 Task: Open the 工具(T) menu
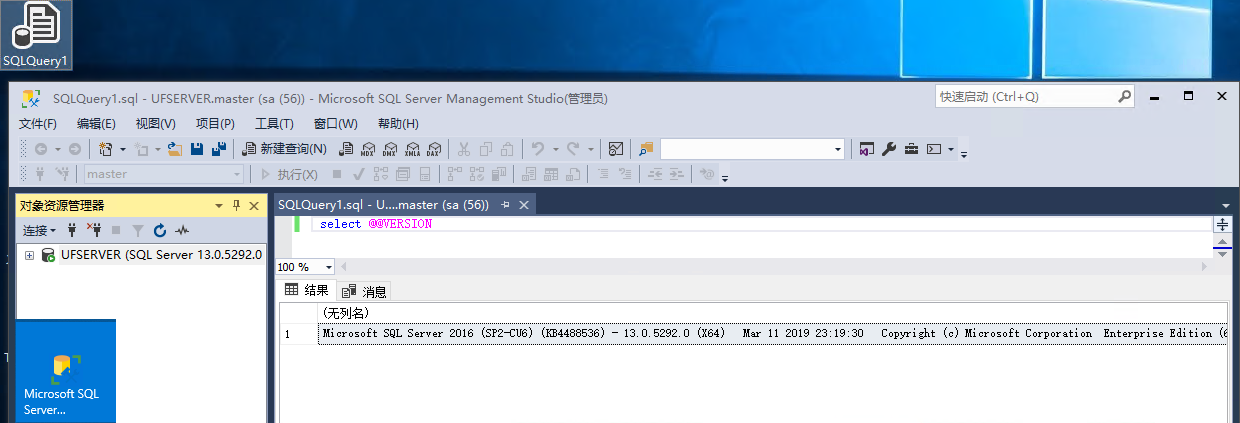coord(274,124)
